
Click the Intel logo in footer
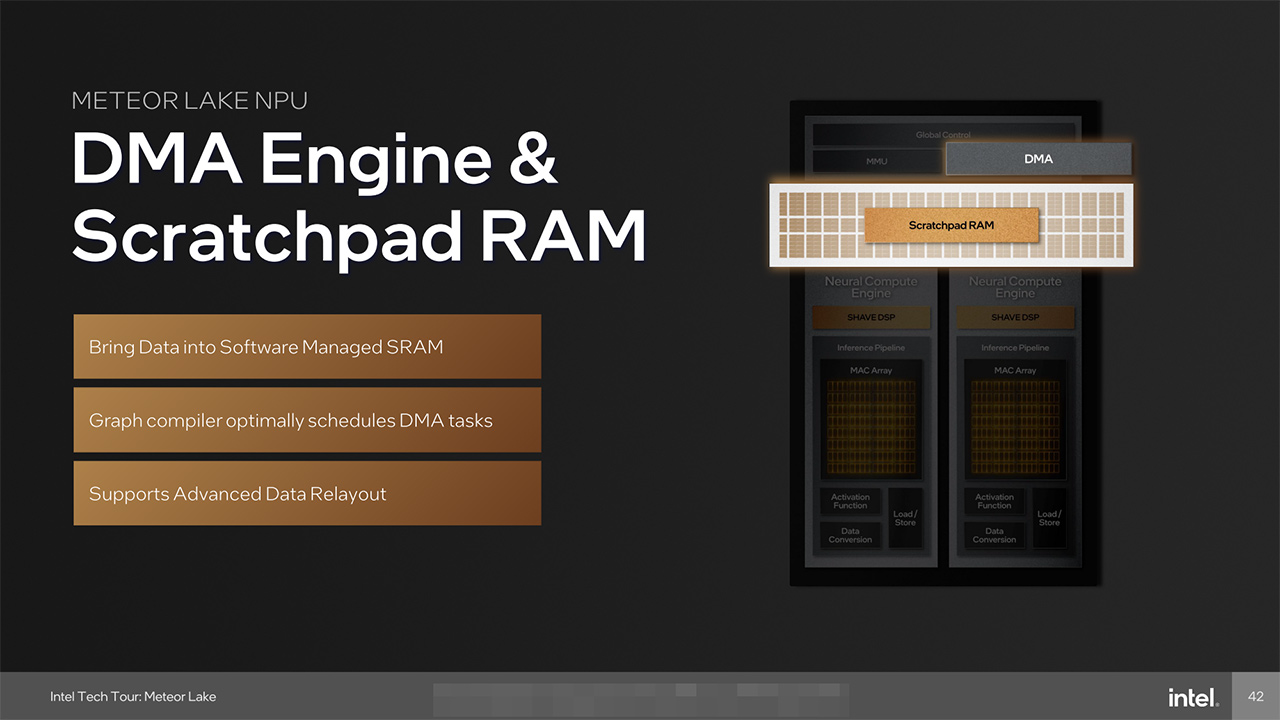pos(1192,697)
